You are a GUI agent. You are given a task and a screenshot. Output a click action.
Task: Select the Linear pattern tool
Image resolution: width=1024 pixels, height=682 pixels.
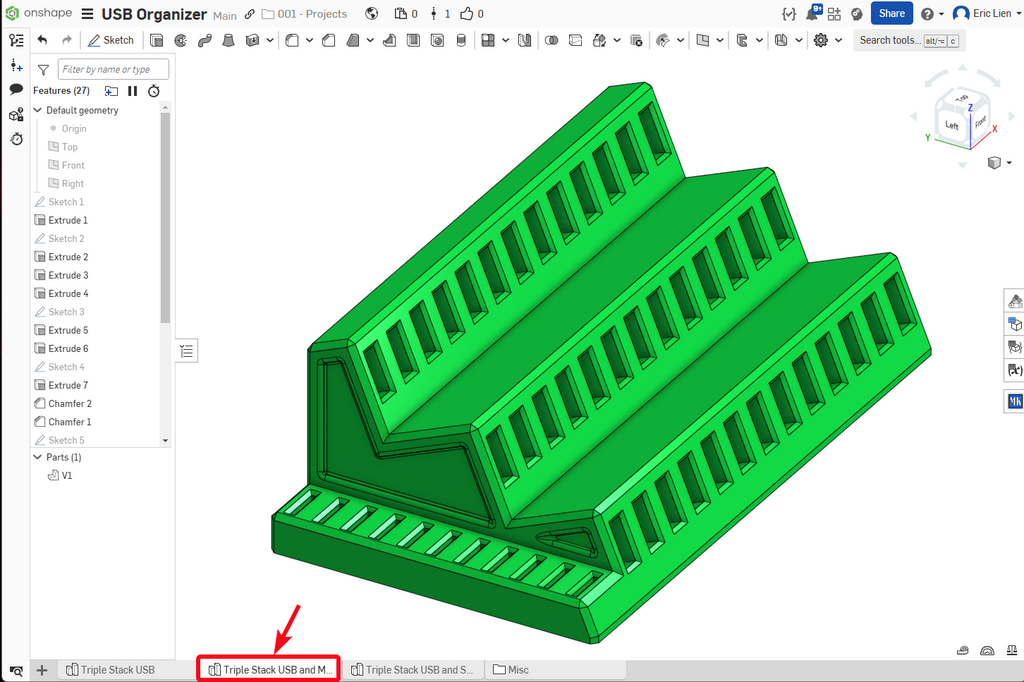pyautogui.click(x=488, y=41)
